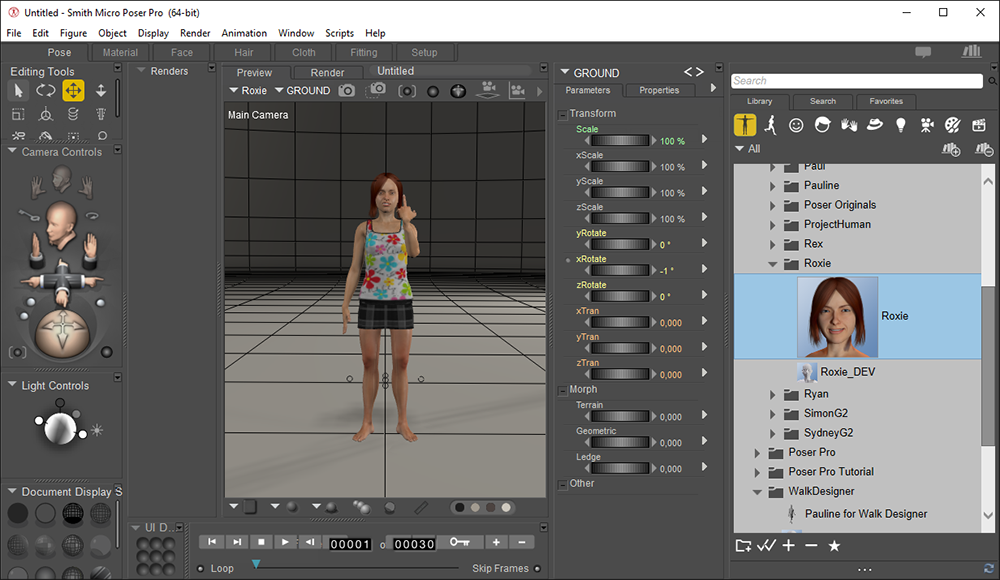Image resolution: width=1000 pixels, height=580 pixels.
Task: Jump to first frame
Action: [x=212, y=542]
